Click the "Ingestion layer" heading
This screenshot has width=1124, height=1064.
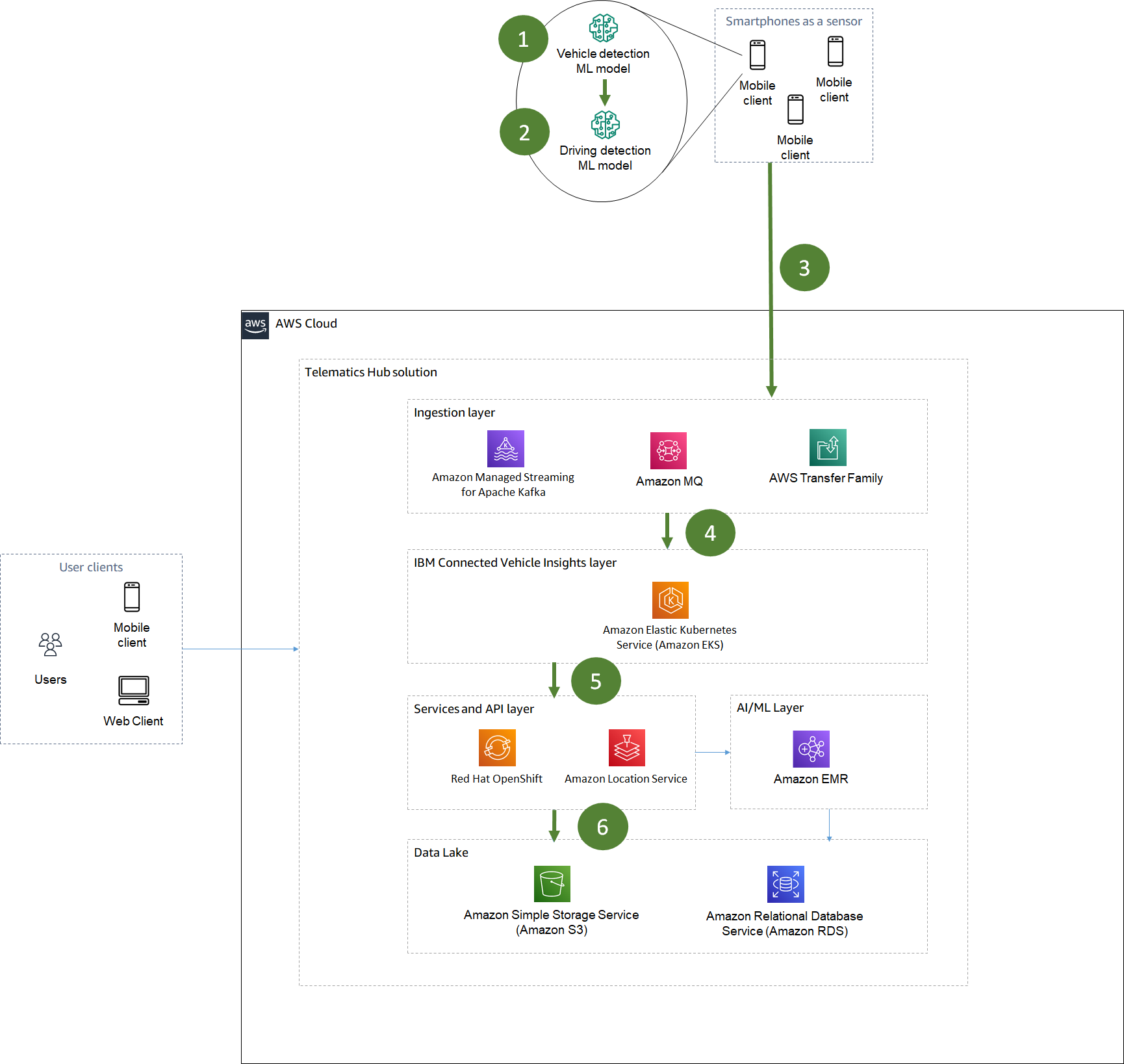454,413
